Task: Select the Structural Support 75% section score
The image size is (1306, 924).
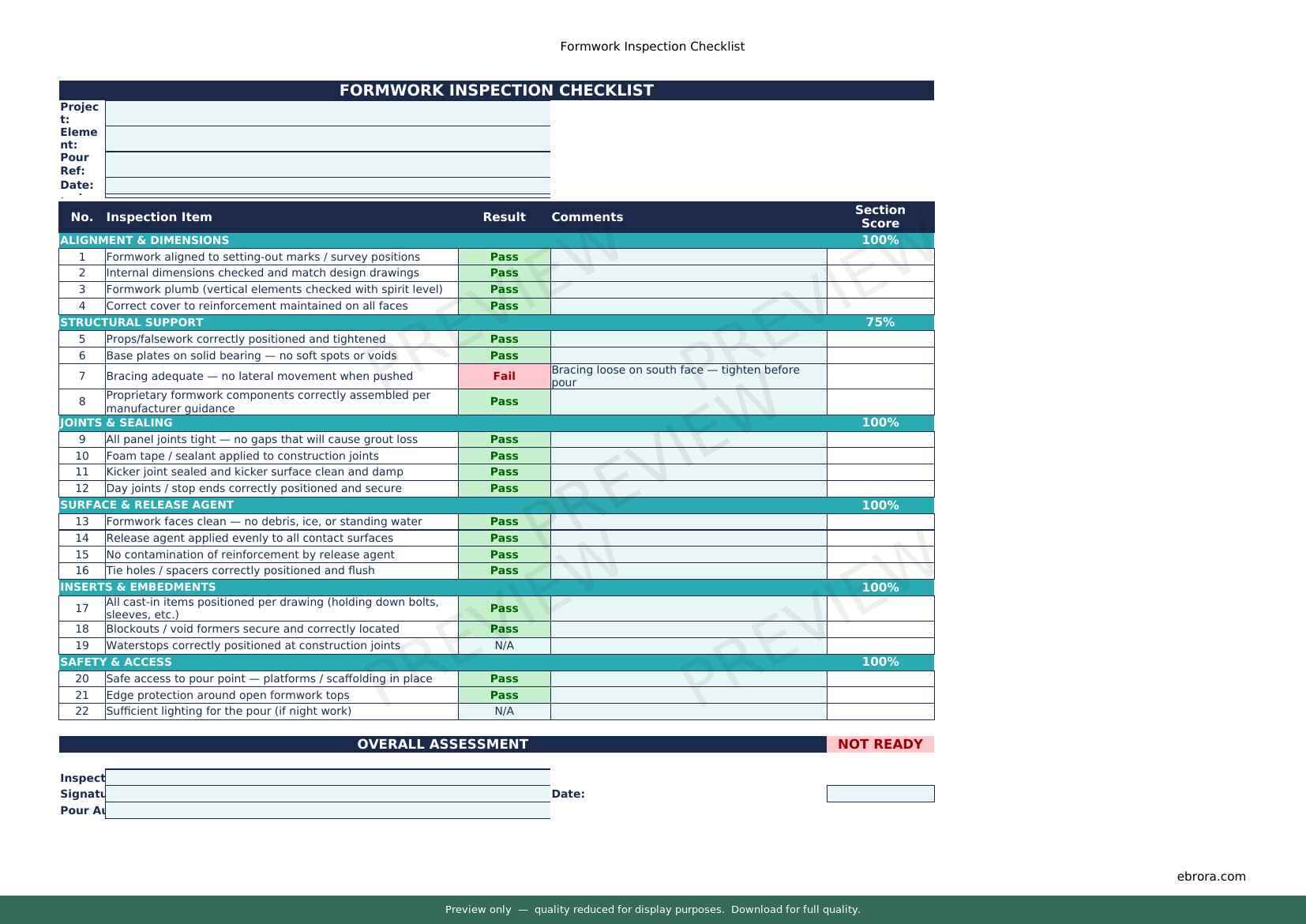Action: 880,322
